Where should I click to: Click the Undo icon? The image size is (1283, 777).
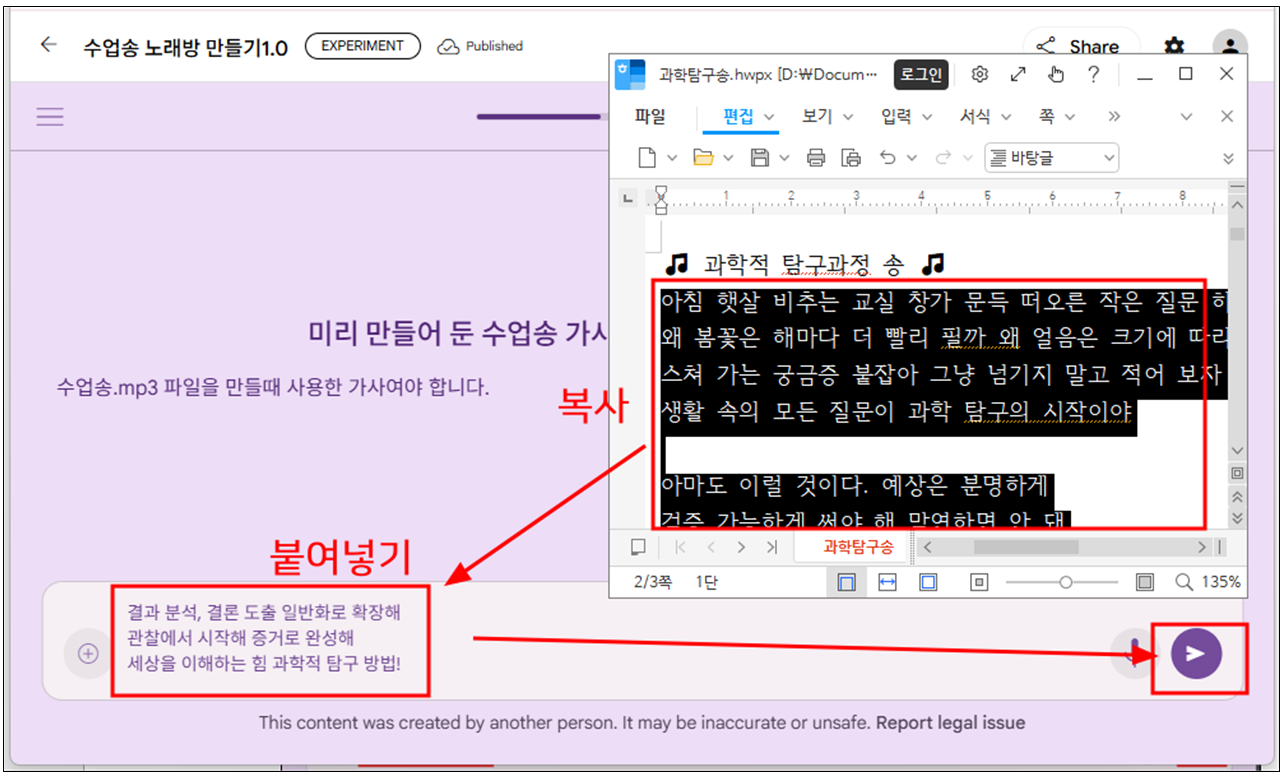[x=887, y=157]
